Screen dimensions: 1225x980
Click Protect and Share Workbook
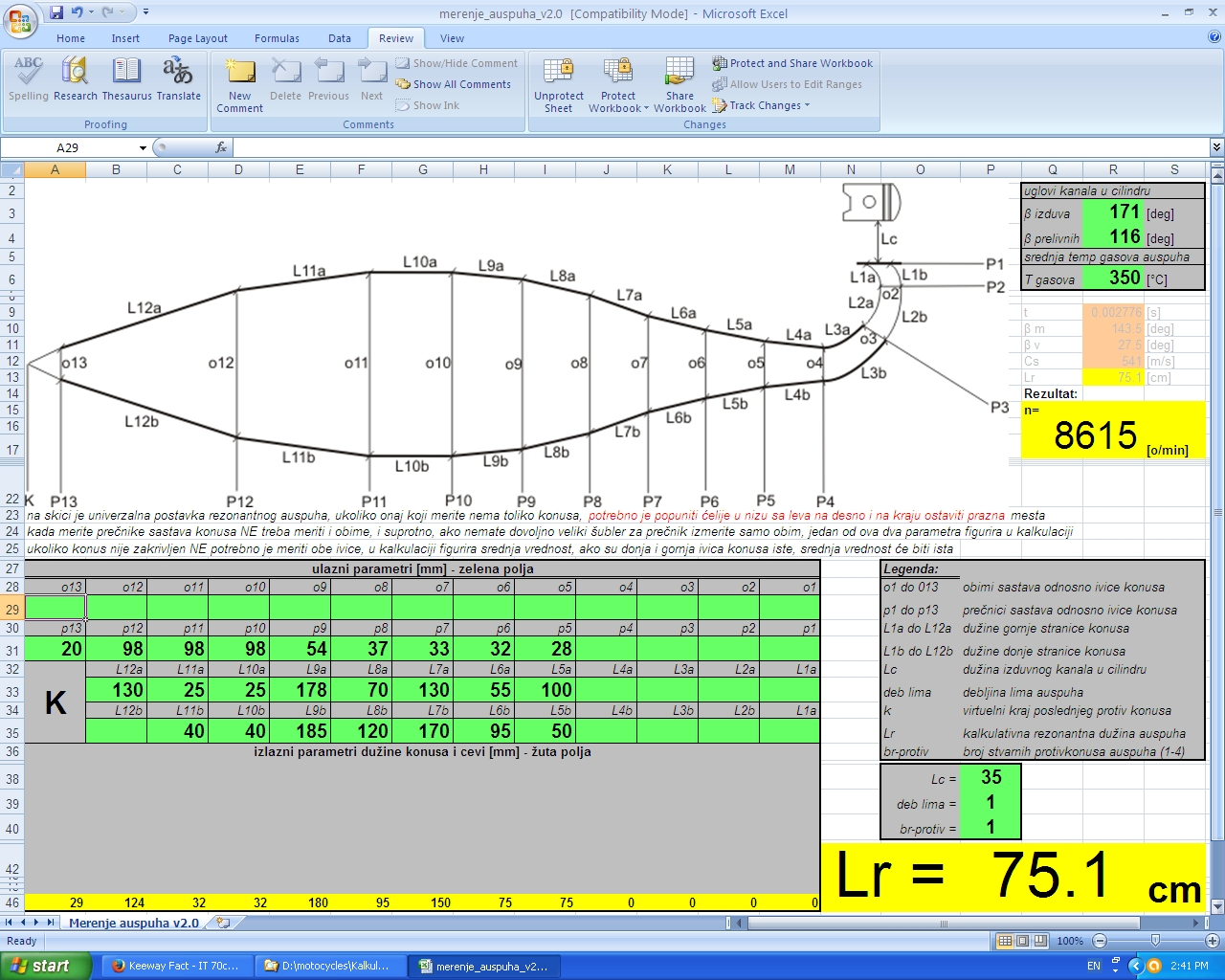(792, 63)
